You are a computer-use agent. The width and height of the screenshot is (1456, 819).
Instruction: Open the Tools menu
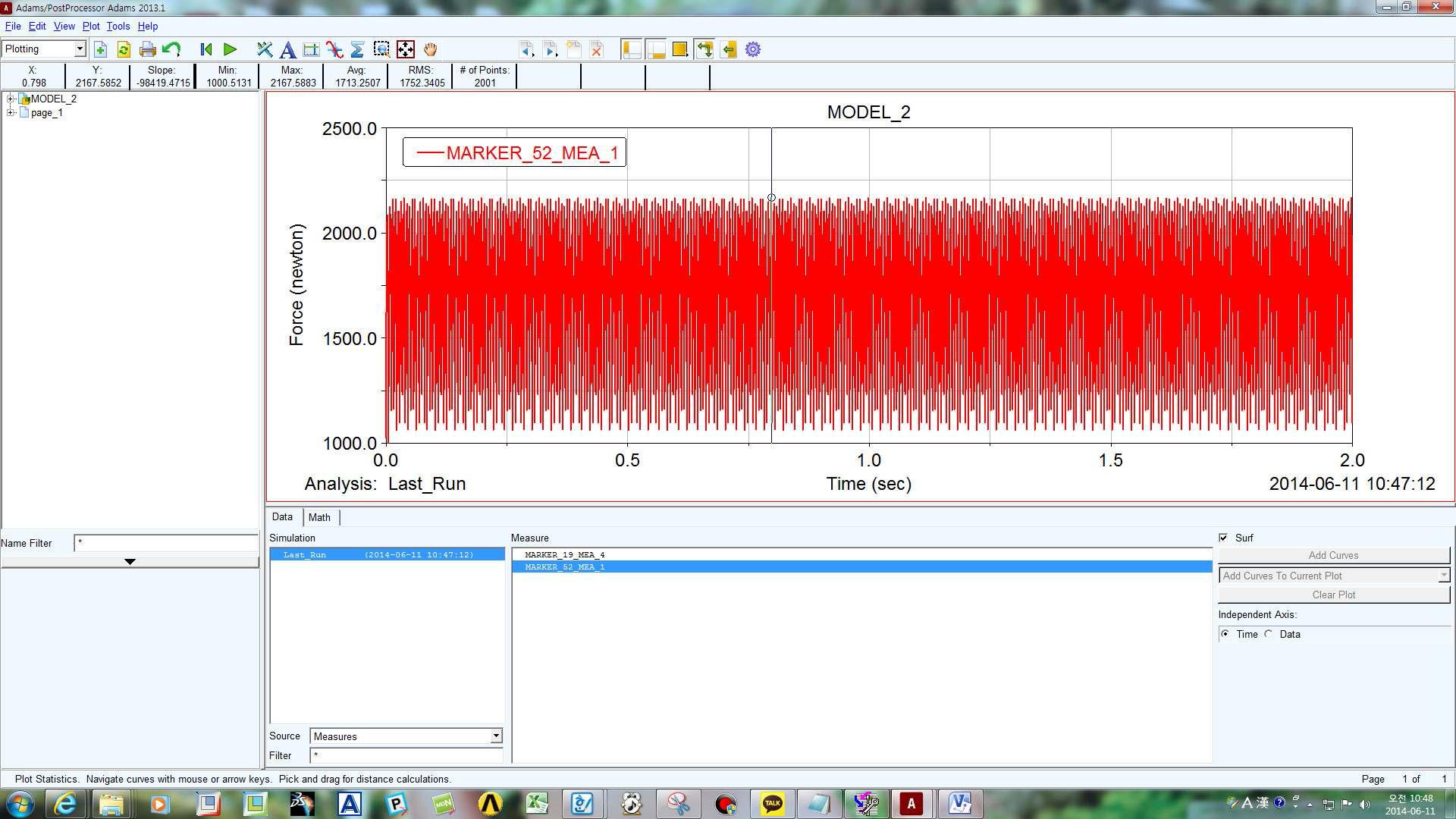pyautogui.click(x=118, y=26)
